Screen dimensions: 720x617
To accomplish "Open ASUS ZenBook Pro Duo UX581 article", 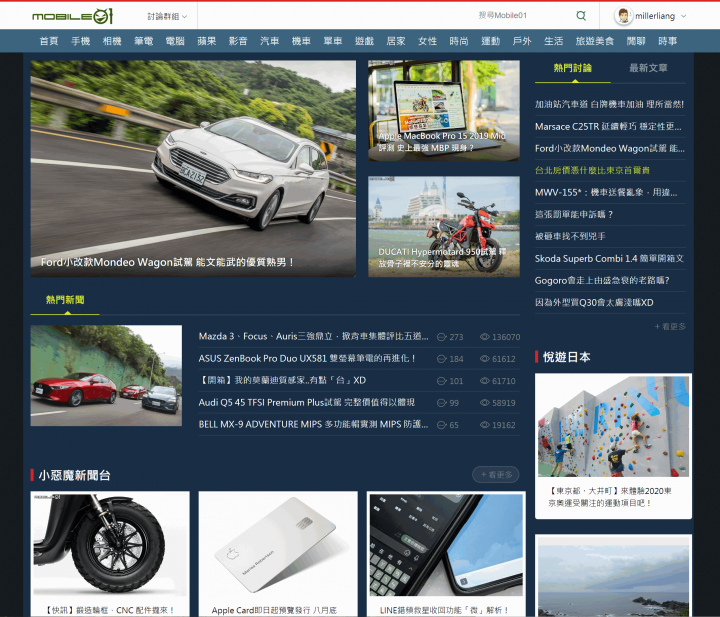I will tap(307, 359).
